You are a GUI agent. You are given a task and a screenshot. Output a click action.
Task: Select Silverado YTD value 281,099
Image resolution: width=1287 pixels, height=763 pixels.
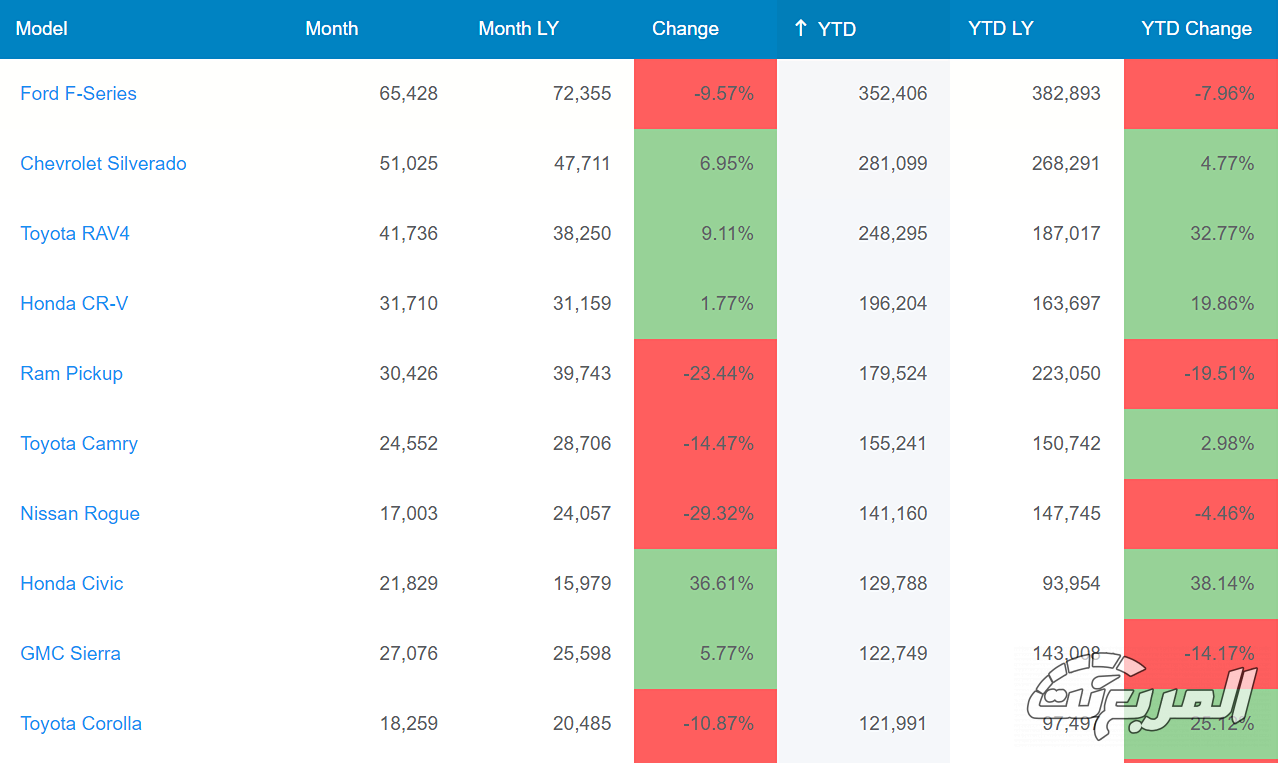(x=893, y=163)
